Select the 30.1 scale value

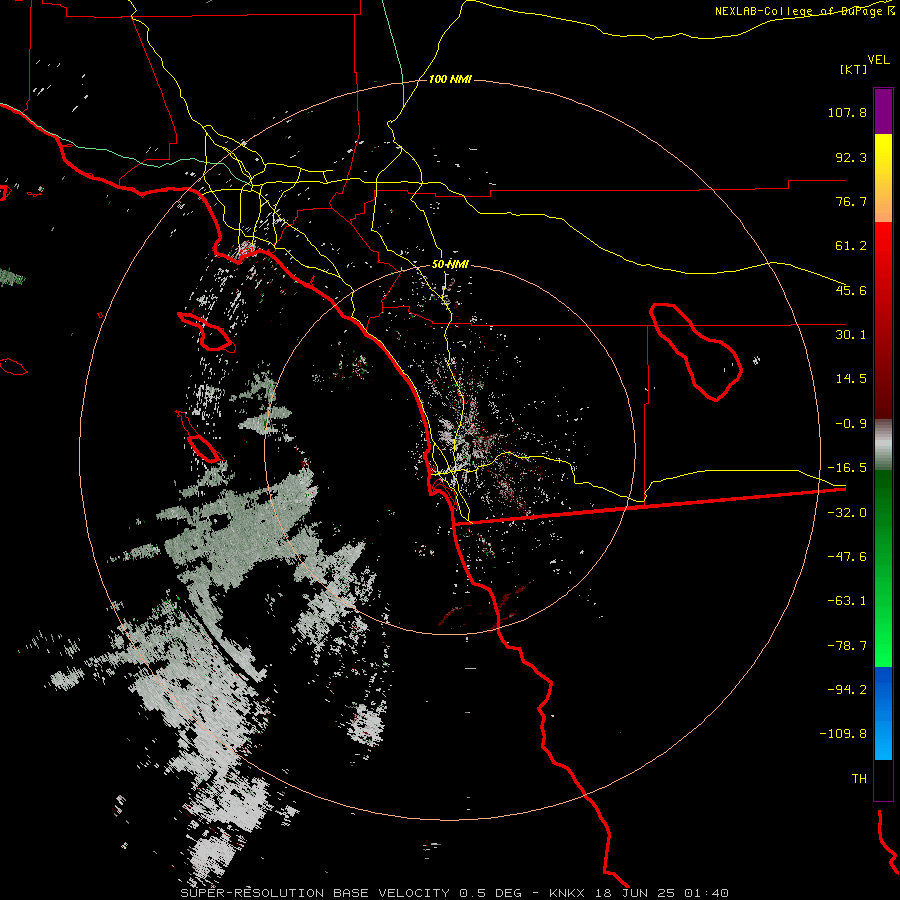tap(851, 335)
